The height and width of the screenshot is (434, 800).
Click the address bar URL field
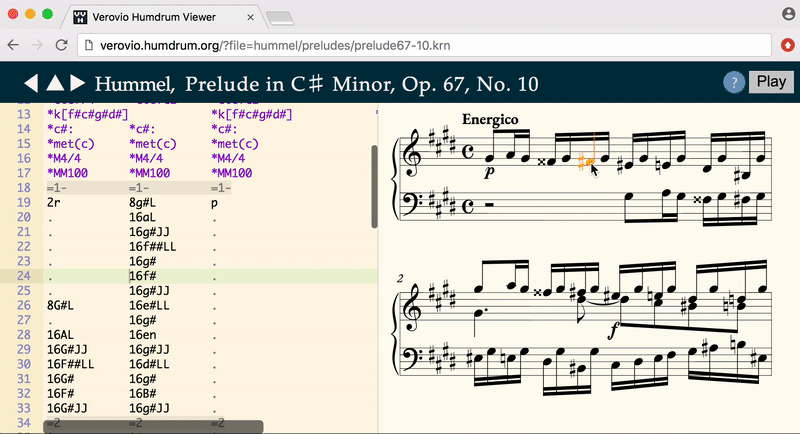pyautogui.click(x=424, y=45)
